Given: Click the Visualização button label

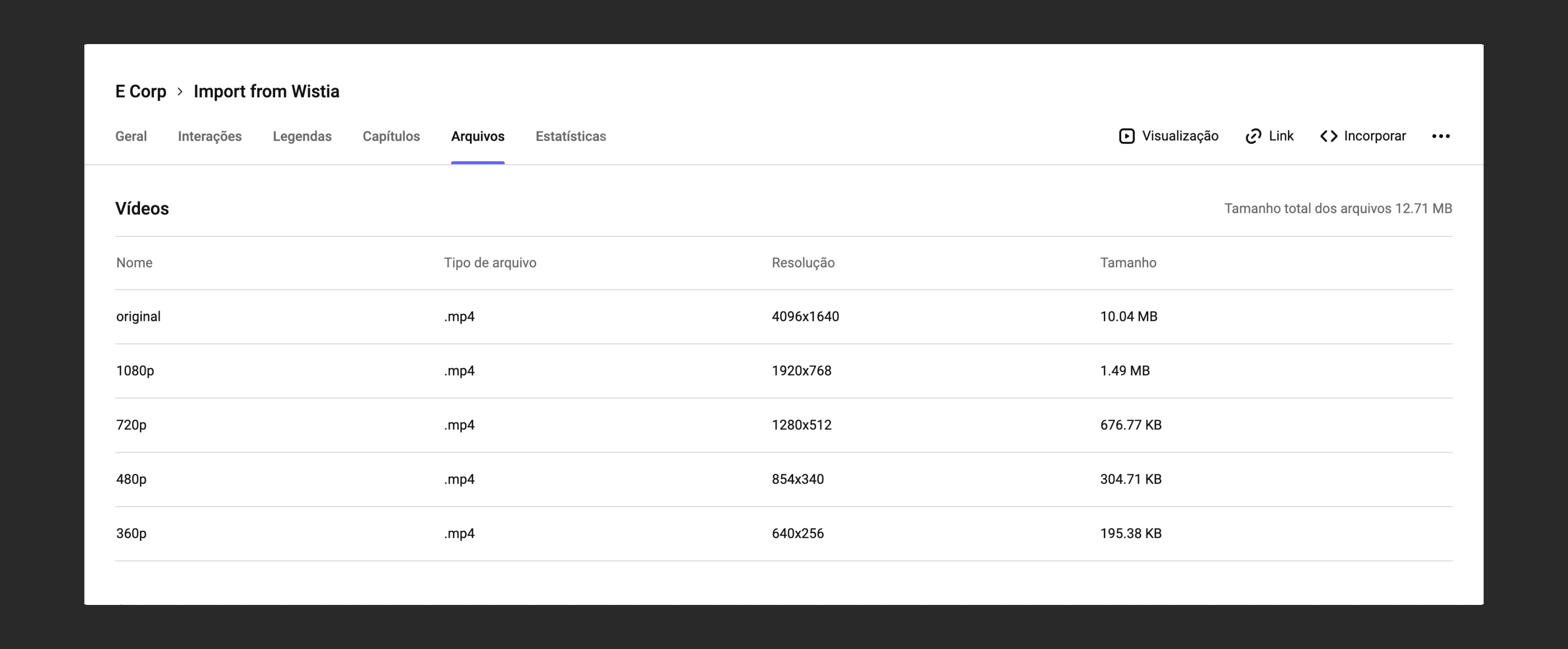Looking at the screenshot, I should coord(1180,136).
